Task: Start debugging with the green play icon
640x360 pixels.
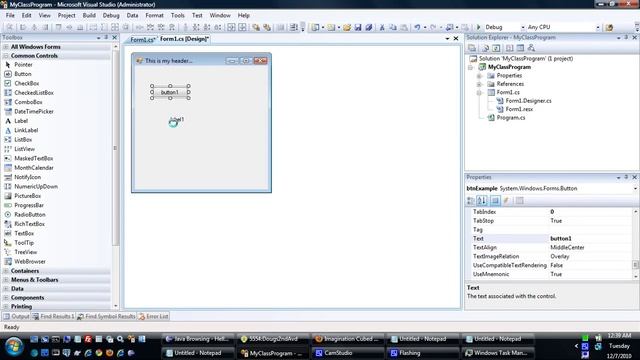Action: click(x=479, y=27)
